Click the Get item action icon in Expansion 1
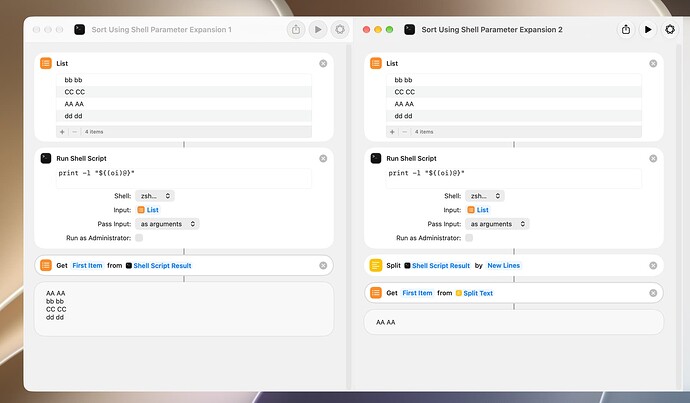This screenshot has width=690, height=403. click(x=46, y=265)
